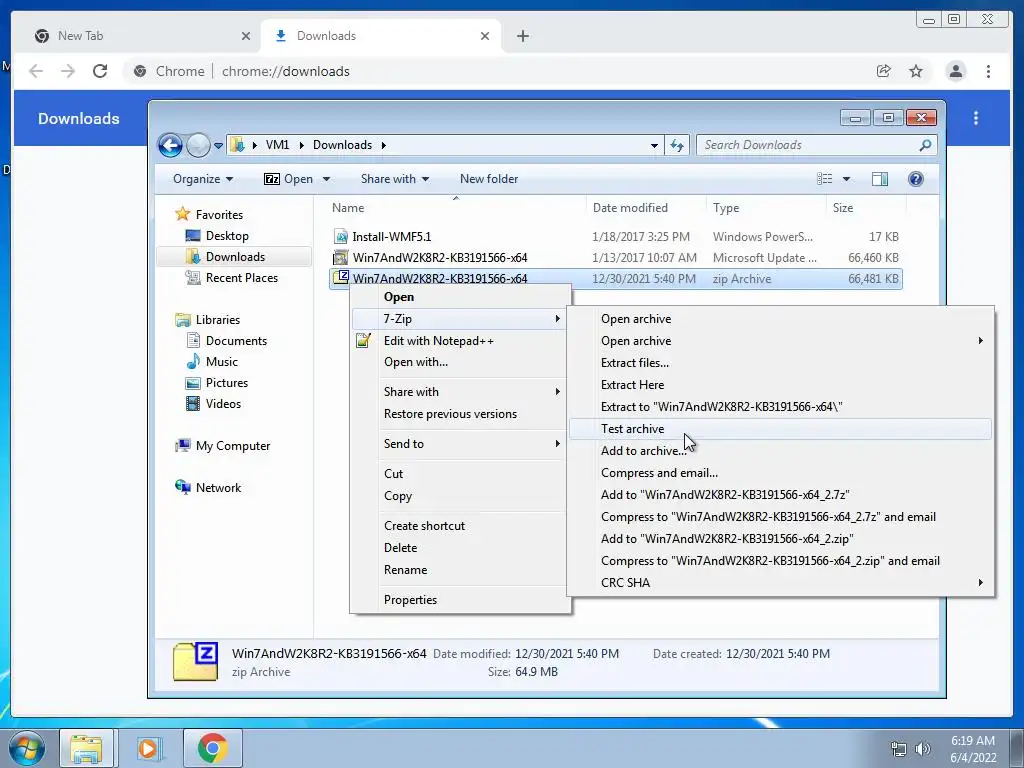
Task: Open Documents library in navigation pane
Action: (227, 340)
